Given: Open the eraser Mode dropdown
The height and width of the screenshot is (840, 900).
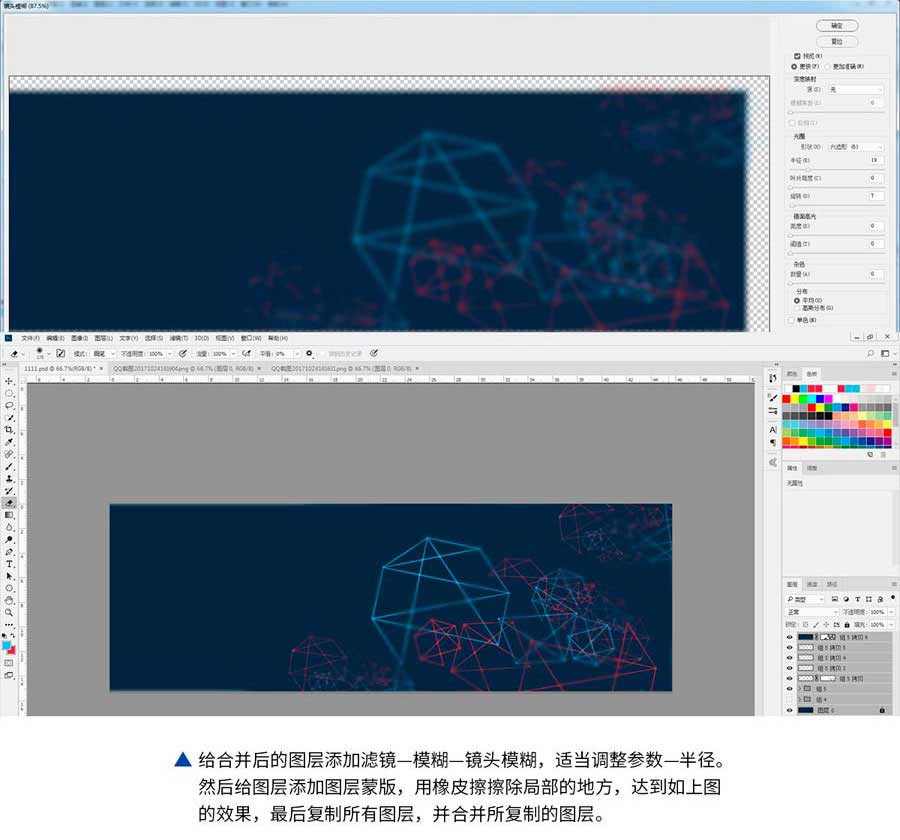Looking at the screenshot, I should (102, 354).
